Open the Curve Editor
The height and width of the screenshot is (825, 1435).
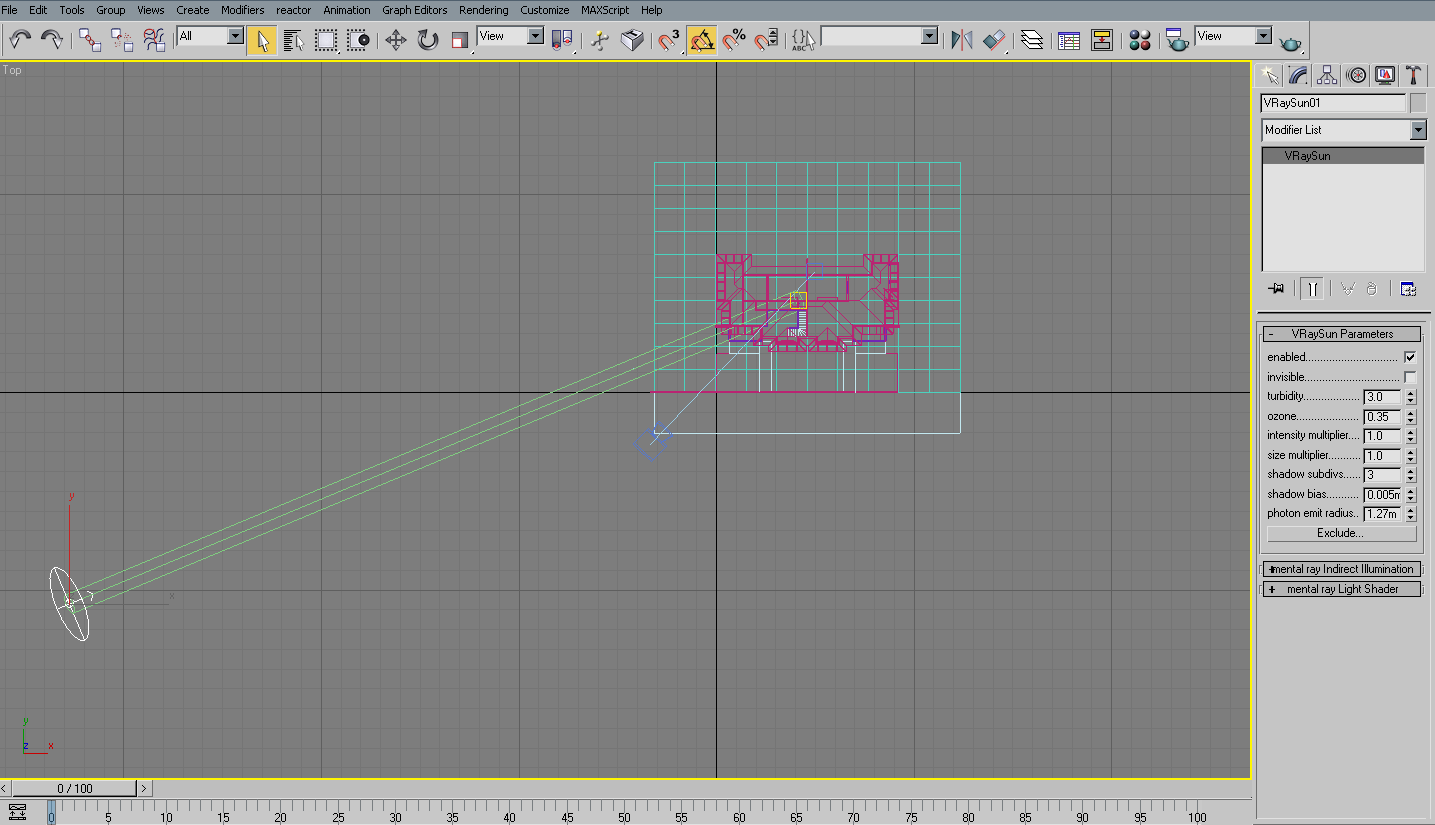pyautogui.click(x=1069, y=39)
